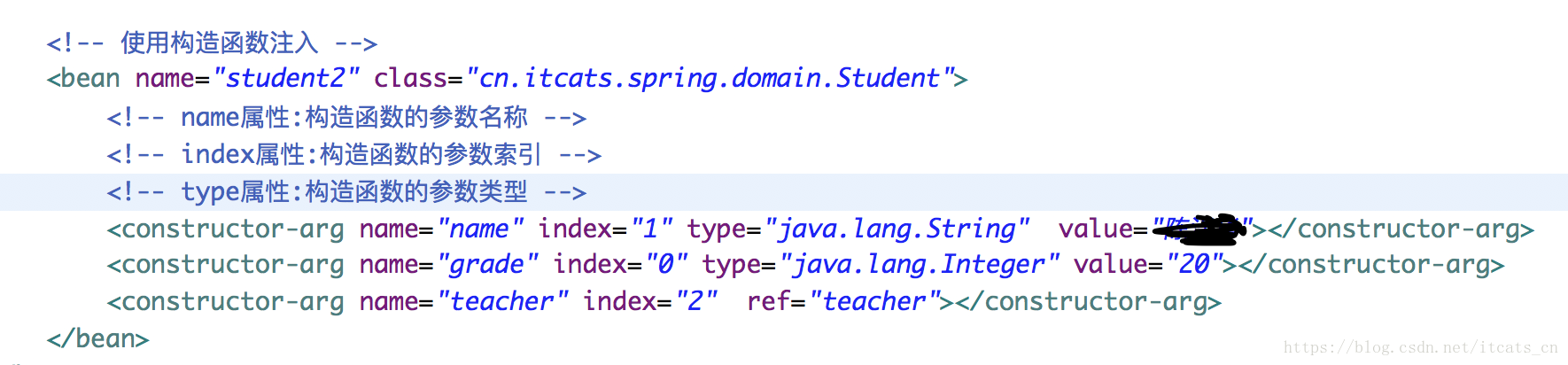The image size is (1568, 365).
Task: Click the "name属性" comment line
Action: pos(345,118)
